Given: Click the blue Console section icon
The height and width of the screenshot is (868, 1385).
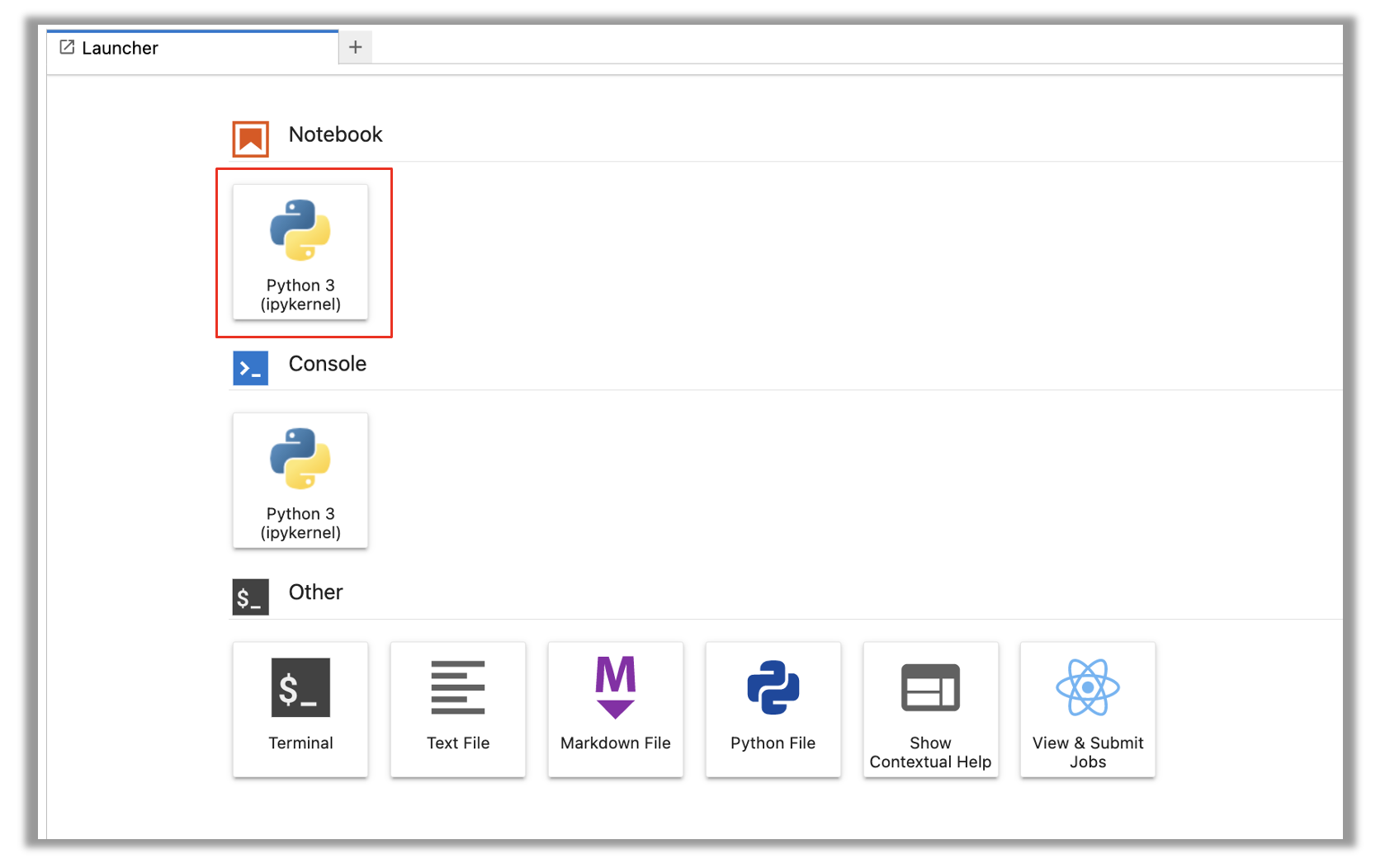Looking at the screenshot, I should pos(250,368).
